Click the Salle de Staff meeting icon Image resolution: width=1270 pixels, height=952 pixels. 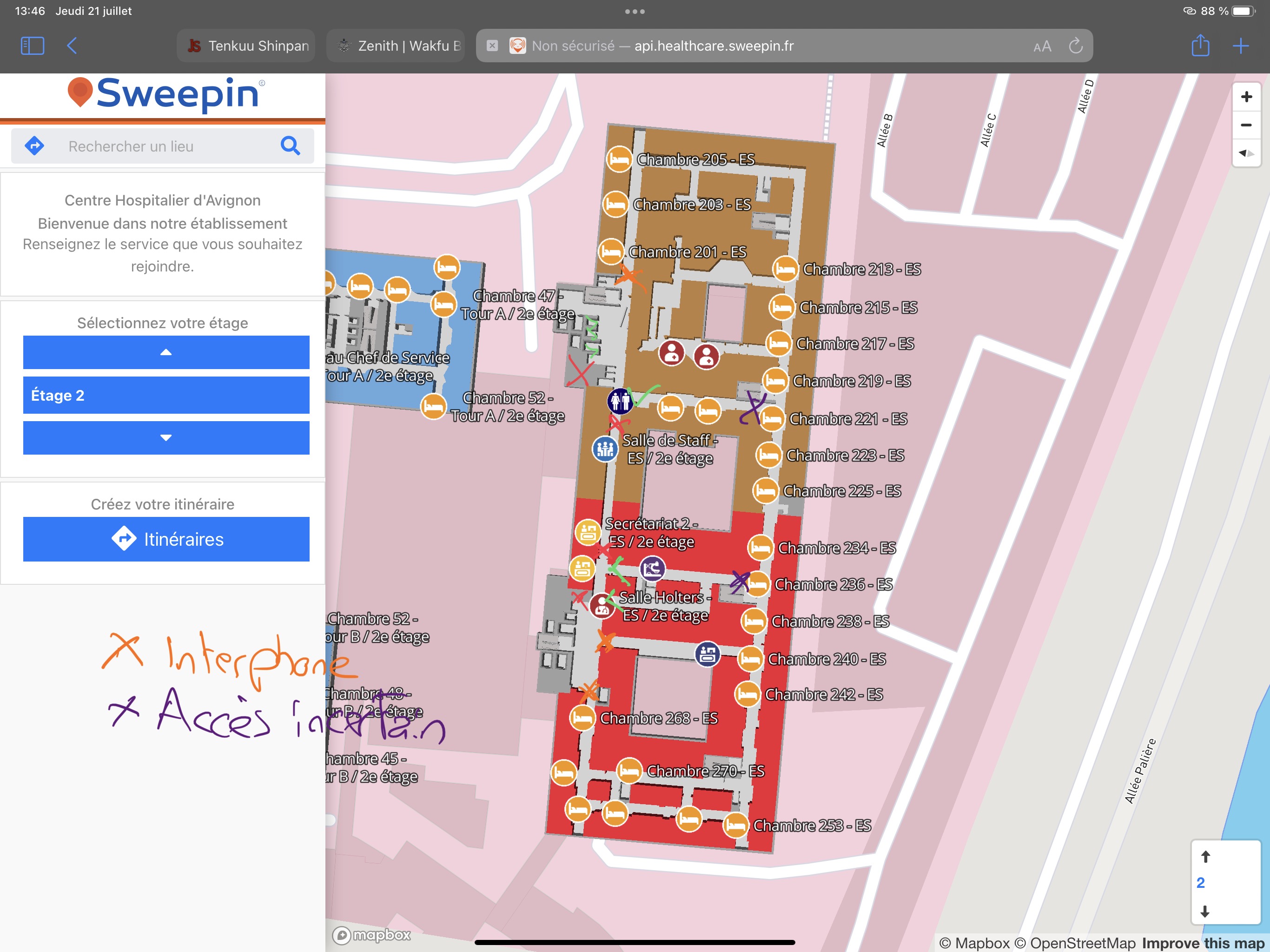pos(605,449)
